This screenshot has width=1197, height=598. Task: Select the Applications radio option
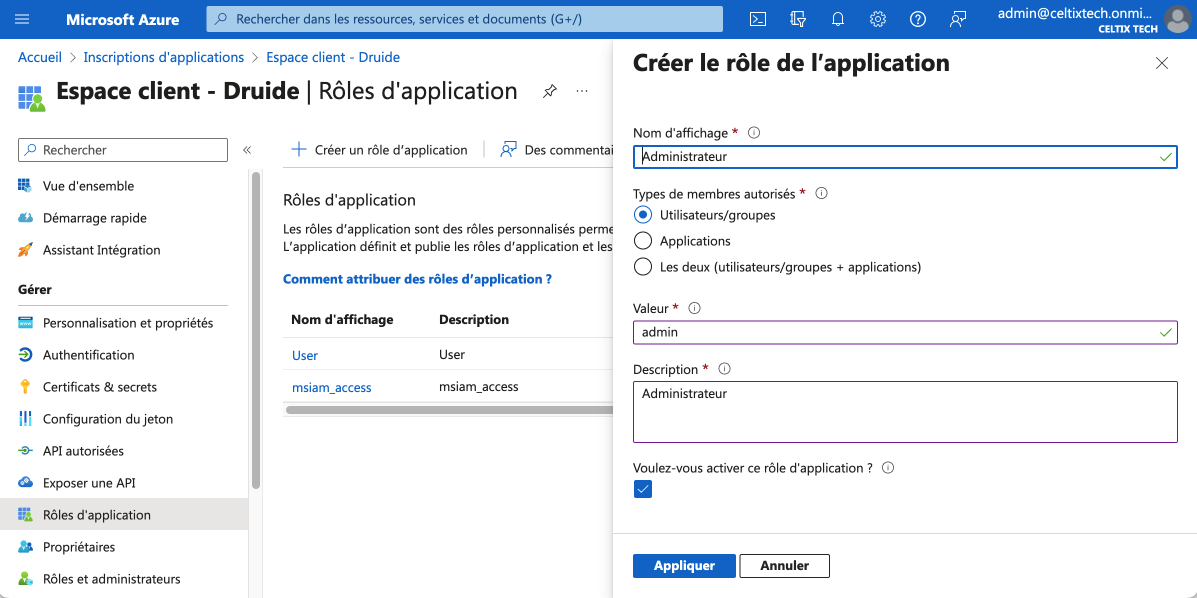tap(643, 241)
